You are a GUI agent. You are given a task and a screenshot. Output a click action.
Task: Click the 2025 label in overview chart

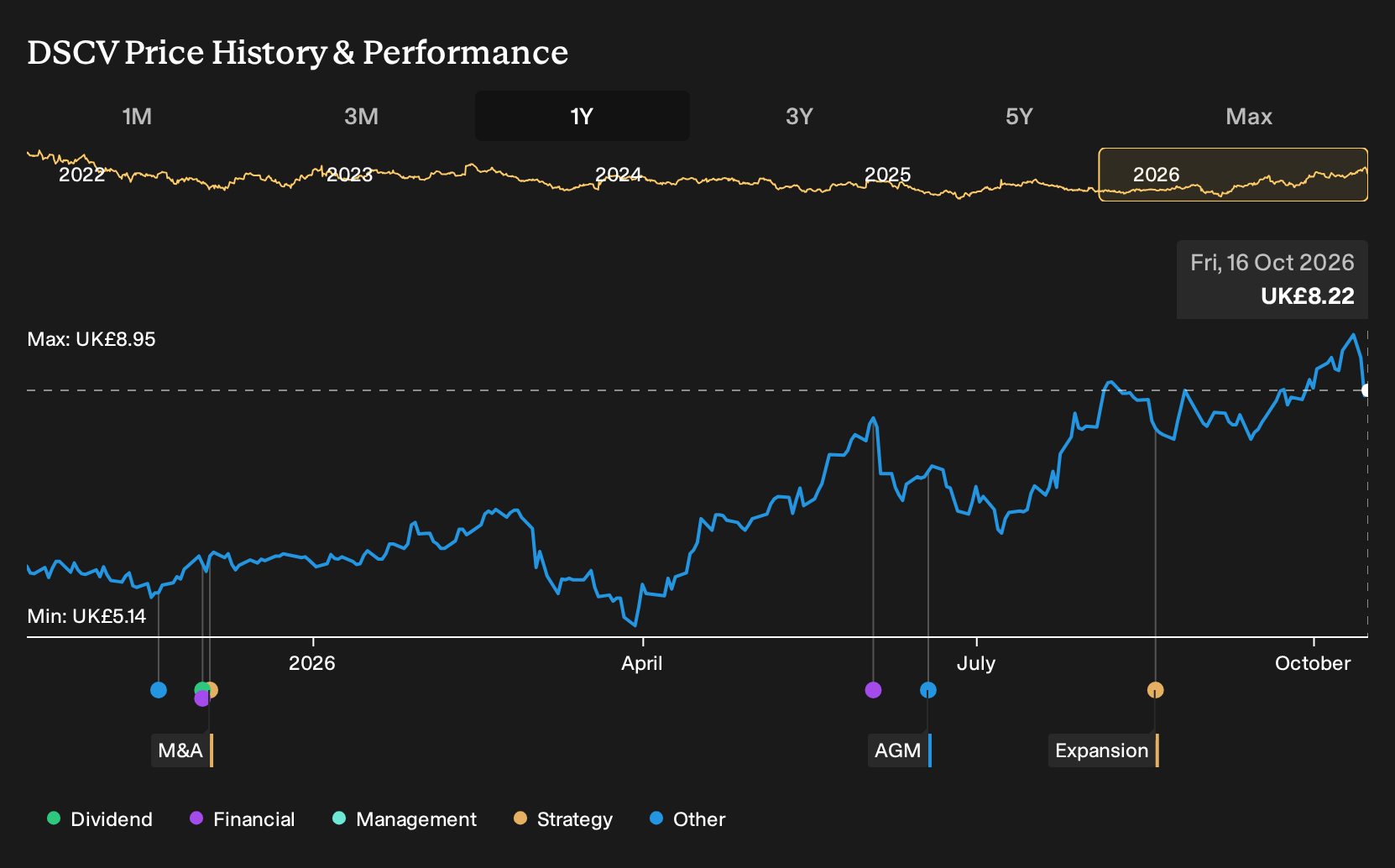[888, 175]
